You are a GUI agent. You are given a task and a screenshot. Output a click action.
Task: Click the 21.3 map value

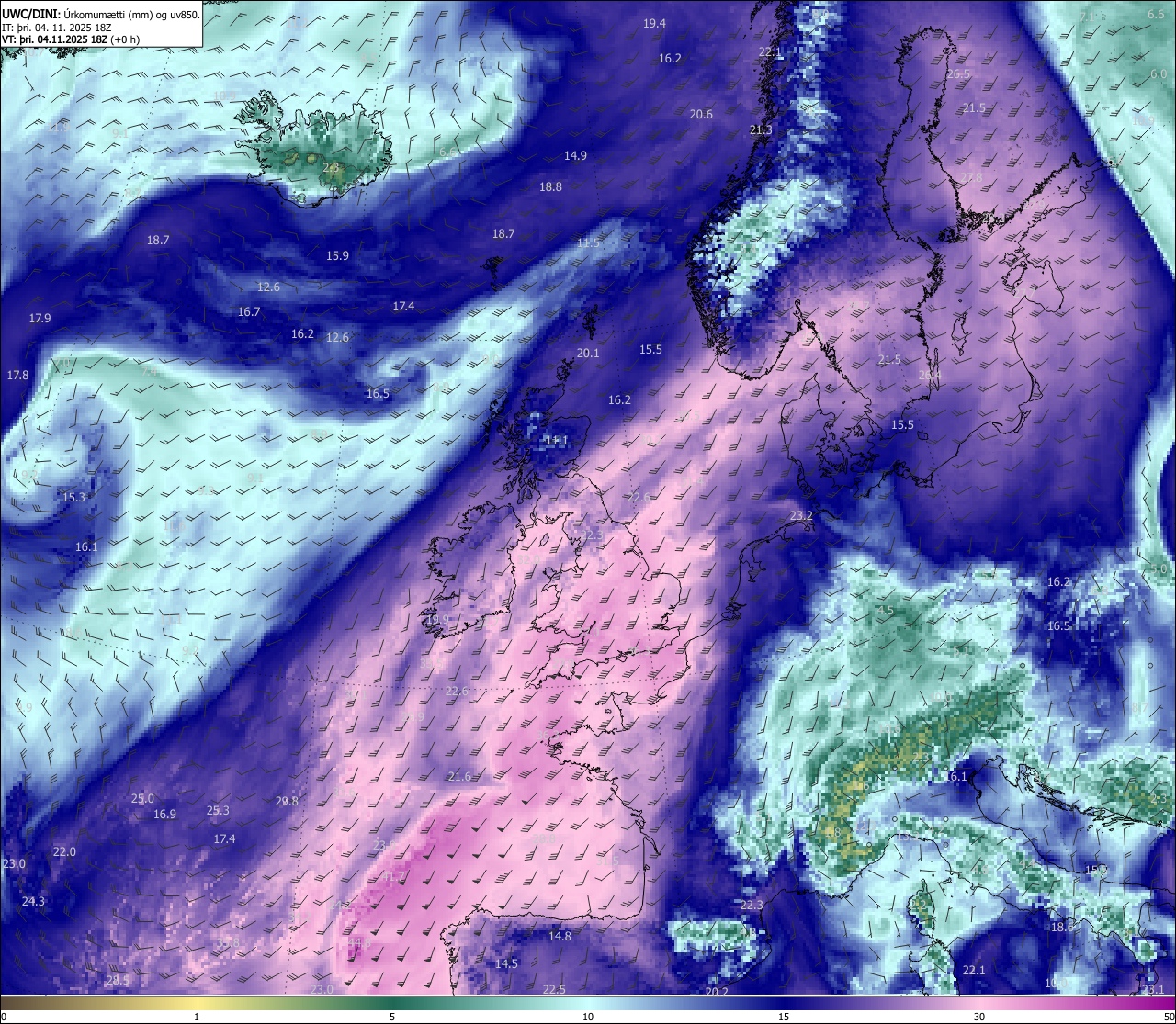pos(761,130)
